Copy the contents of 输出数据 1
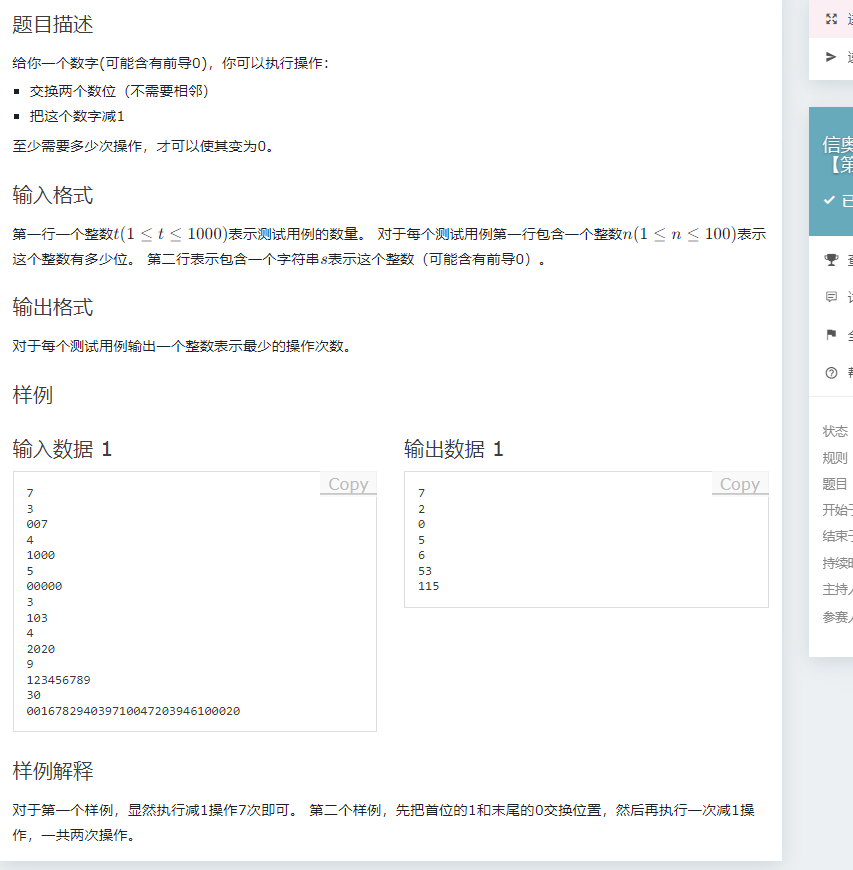Viewport: 853px width, 870px height. 738,484
